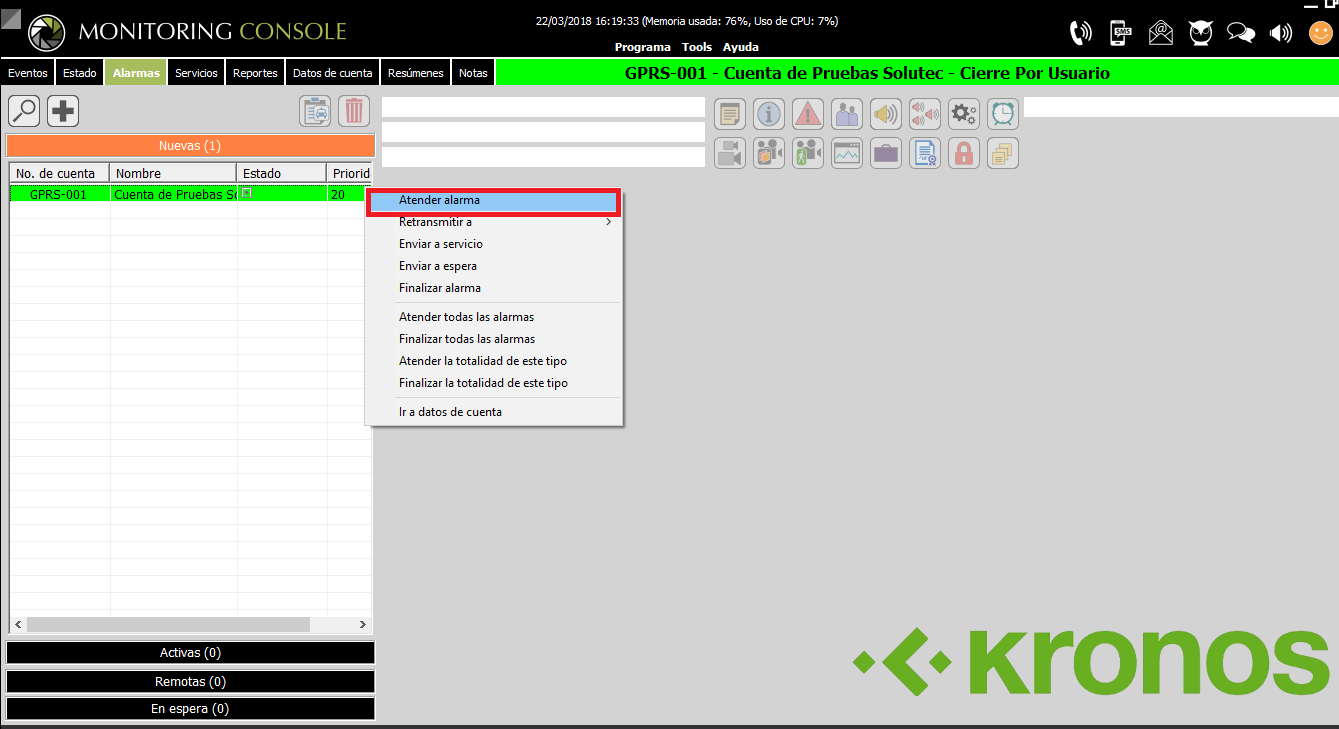
Task: Open the Programa menu
Action: [643, 47]
